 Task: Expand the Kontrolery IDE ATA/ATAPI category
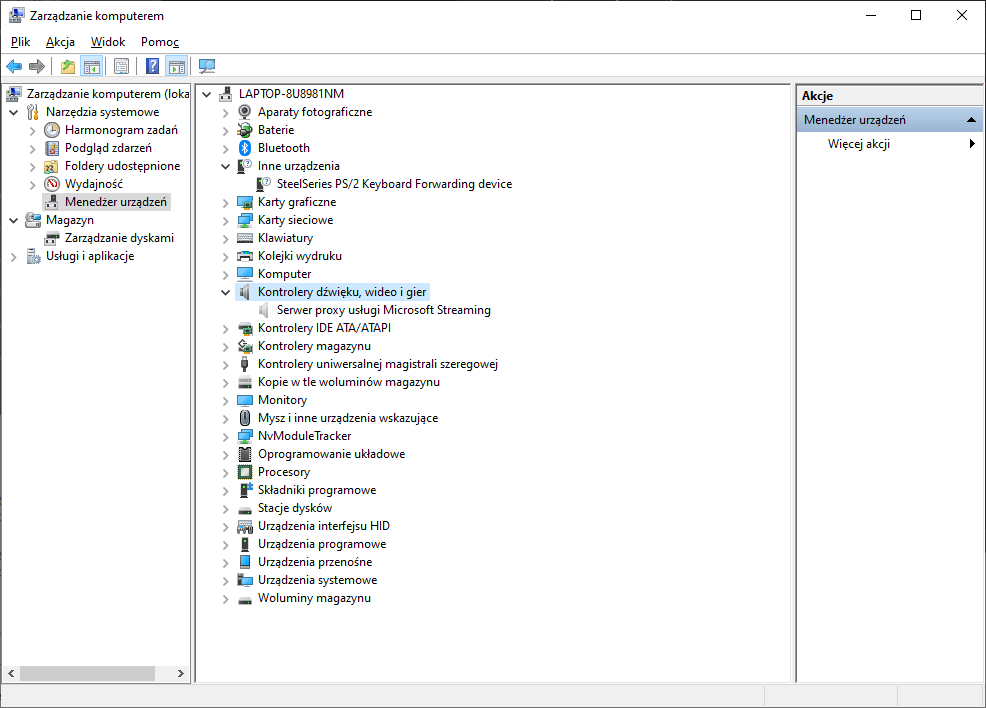[225, 329]
